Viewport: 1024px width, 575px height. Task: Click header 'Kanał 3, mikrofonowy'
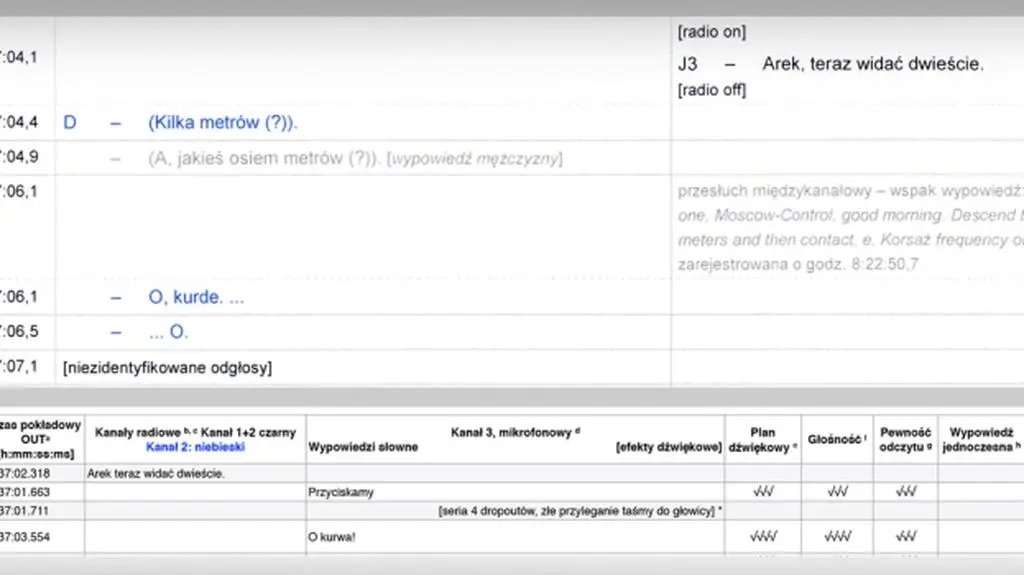click(515, 433)
